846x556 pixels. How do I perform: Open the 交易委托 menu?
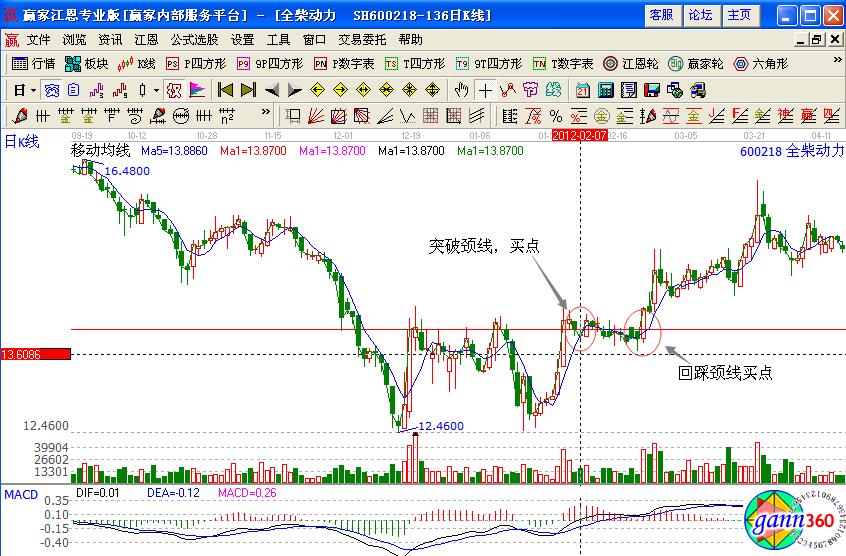pyautogui.click(x=364, y=40)
